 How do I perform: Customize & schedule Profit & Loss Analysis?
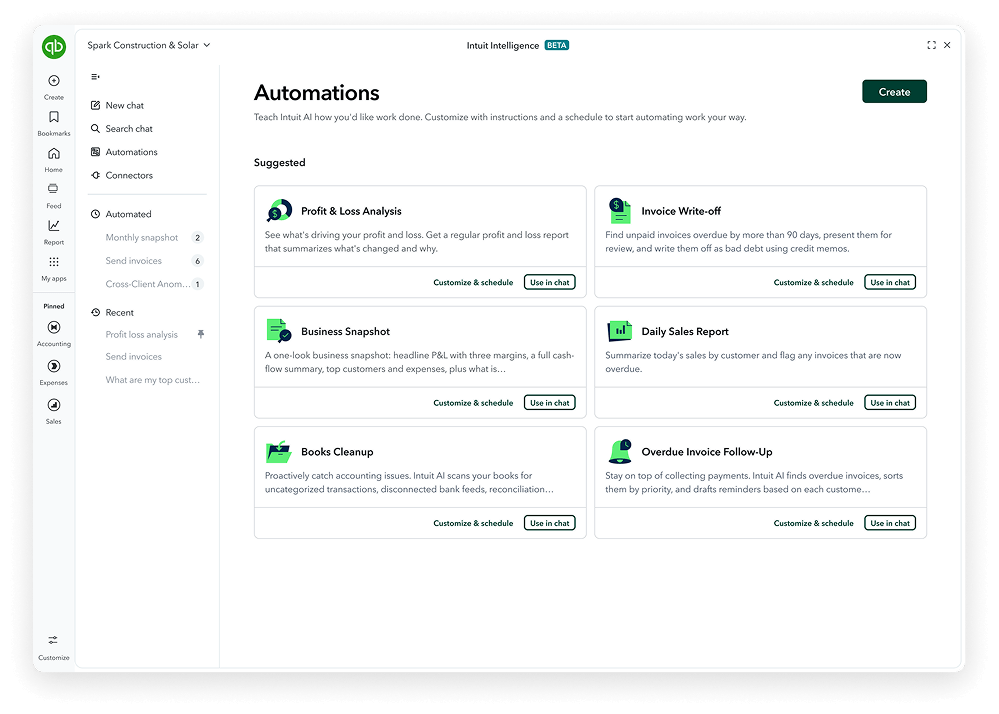pos(473,282)
